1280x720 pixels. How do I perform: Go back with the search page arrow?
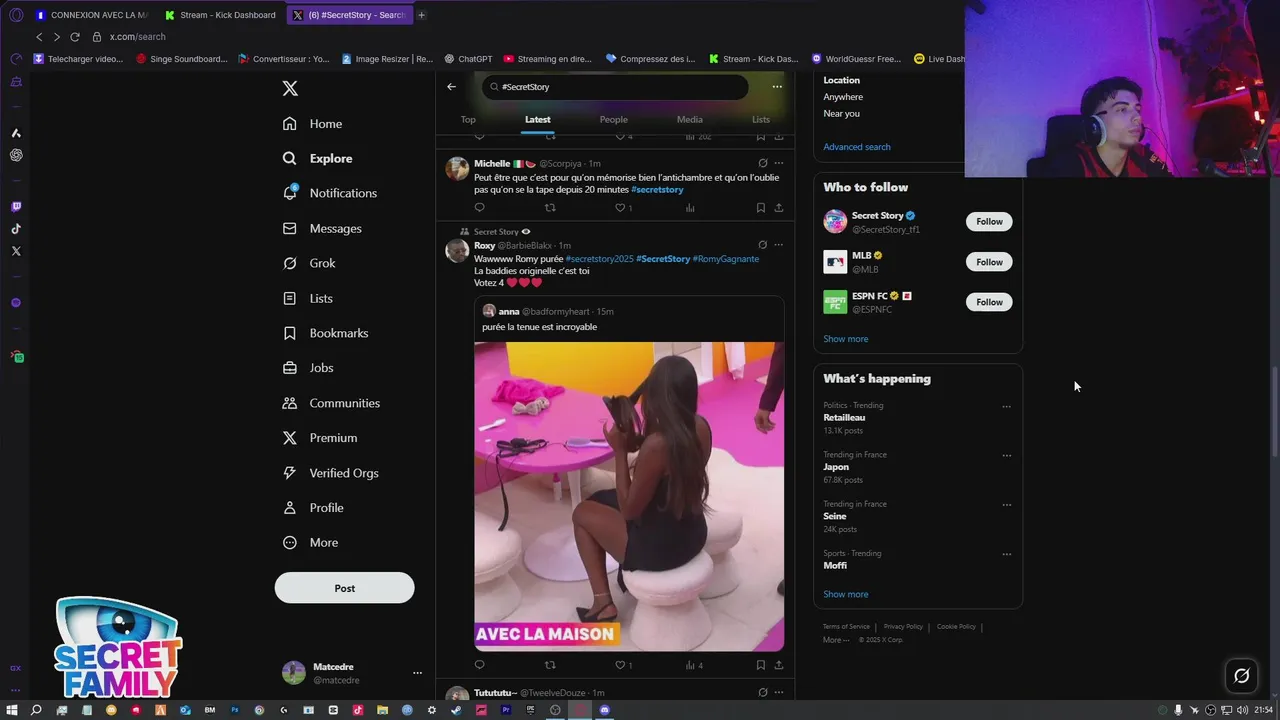tap(451, 87)
